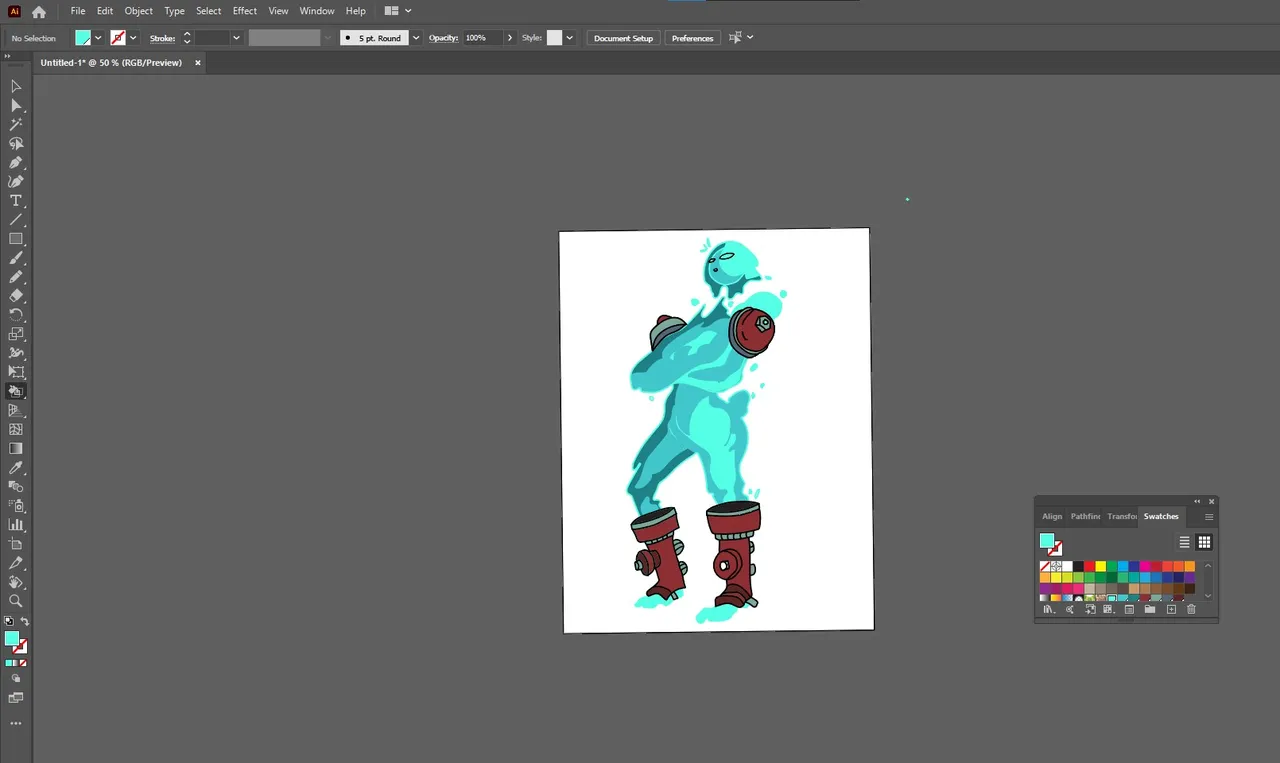Select the Gradient tool
Viewport: 1280px width, 763px height.
click(x=16, y=448)
